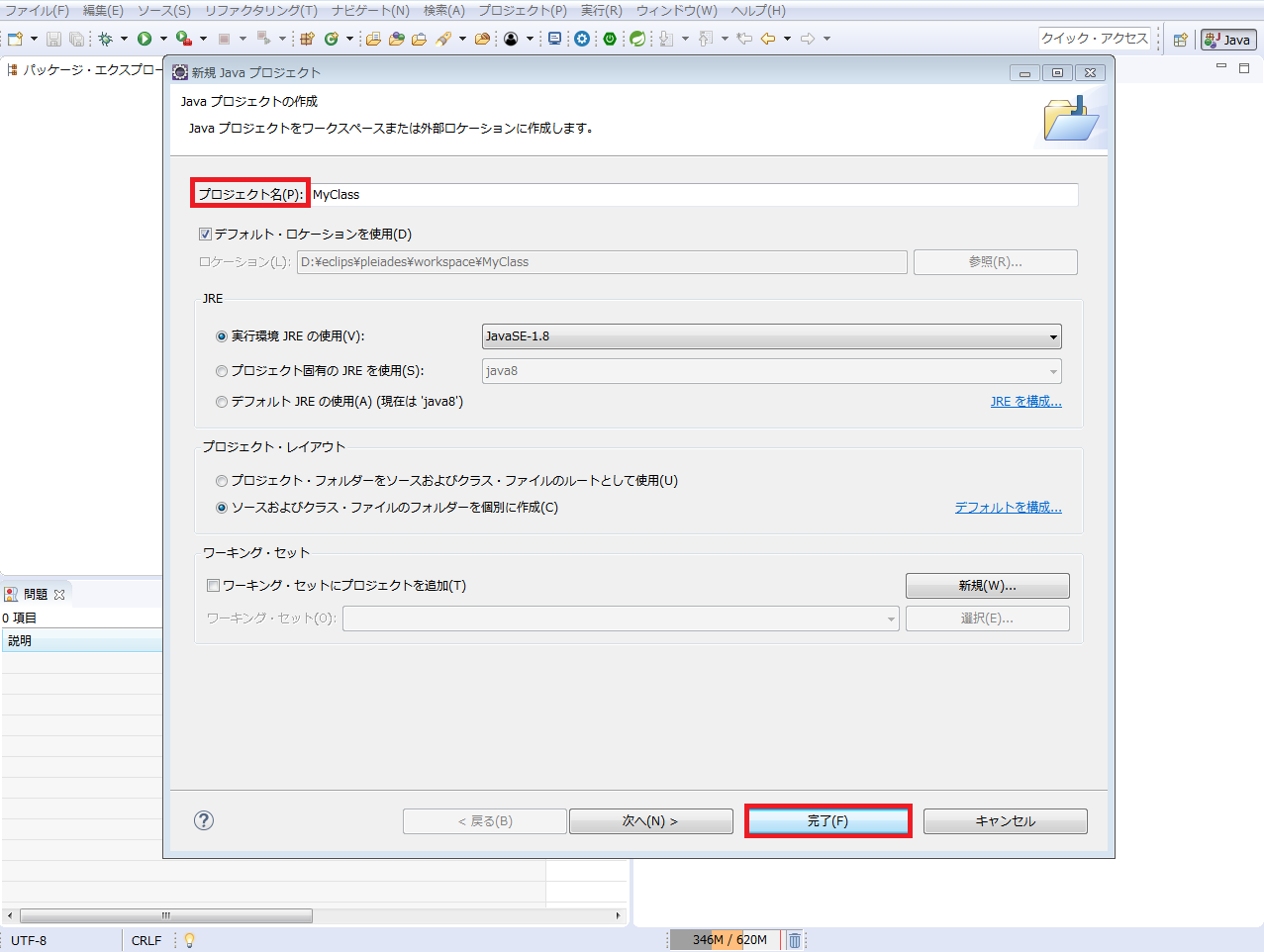Open dropdown arrow next to Run icon
The image size is (1264, 952).
(x=163, y=39)
